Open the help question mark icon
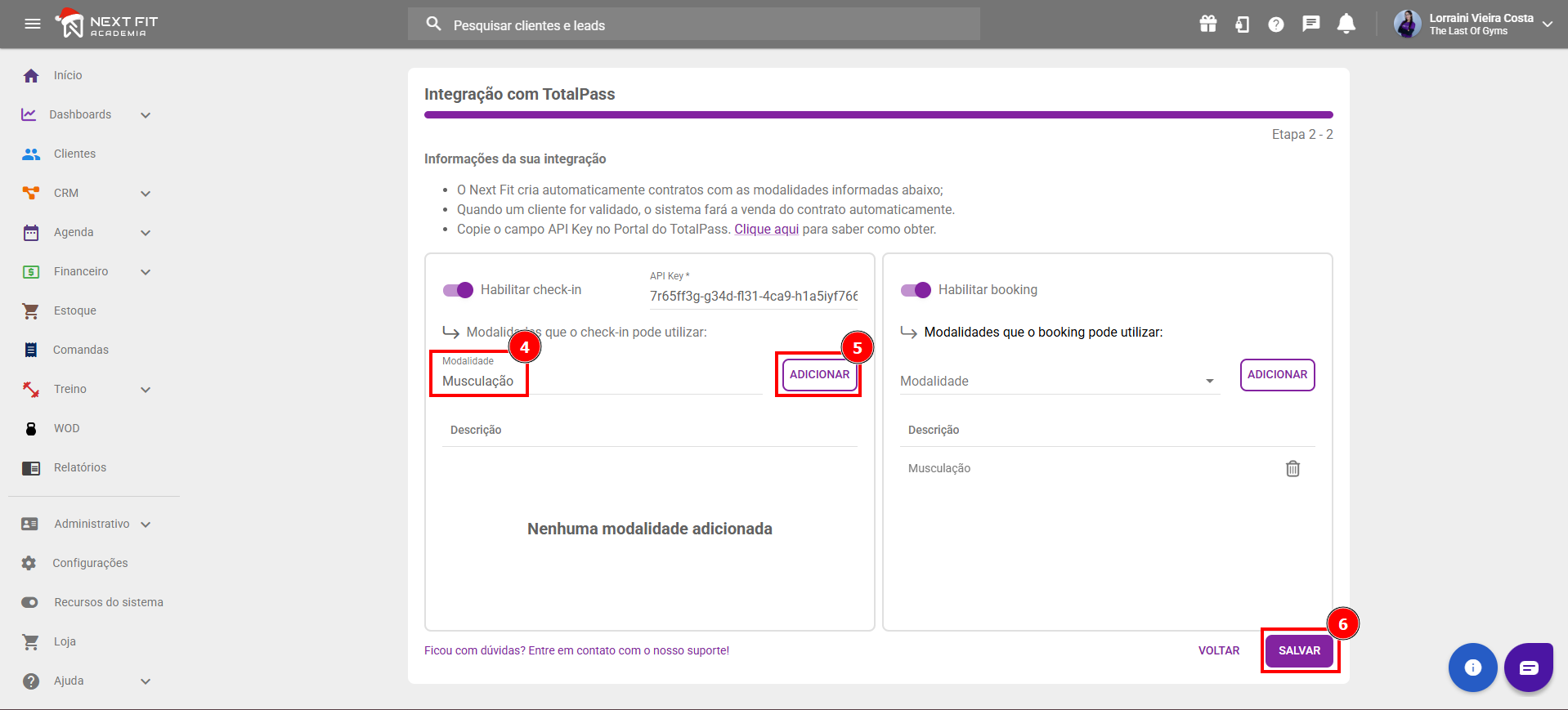 point(1276,25)
